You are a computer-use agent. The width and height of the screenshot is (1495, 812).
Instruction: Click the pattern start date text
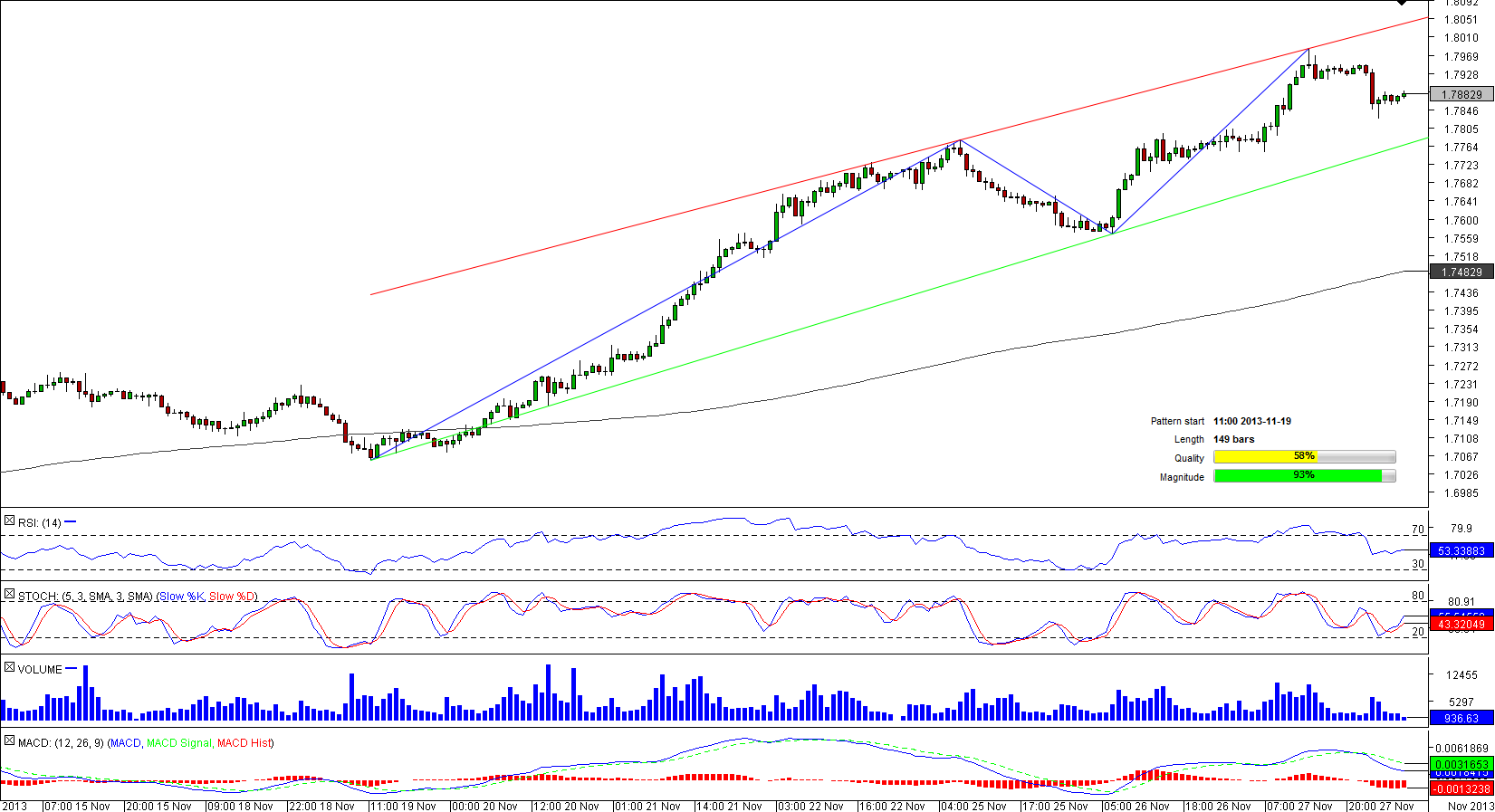(x=1252, y=421)
